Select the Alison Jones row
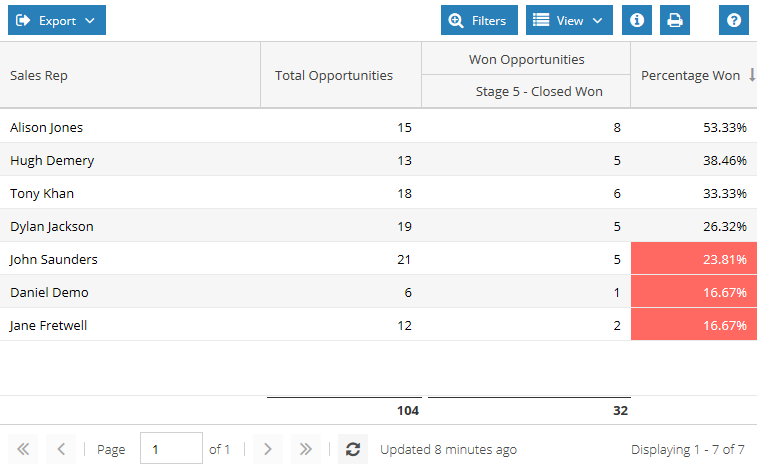This screenshot has width=757, height=472. click(x=378, y=127)
